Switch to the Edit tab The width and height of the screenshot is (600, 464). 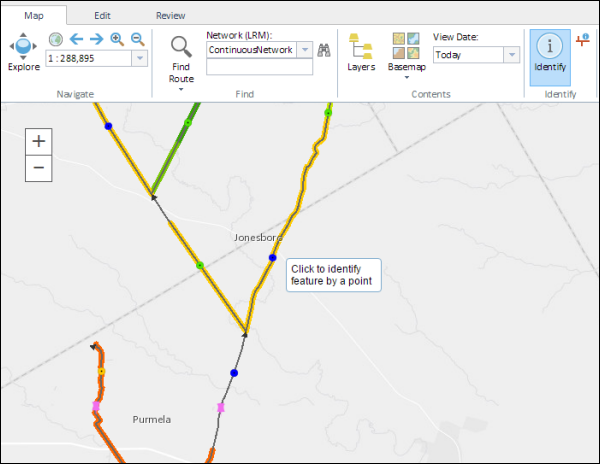102,16
